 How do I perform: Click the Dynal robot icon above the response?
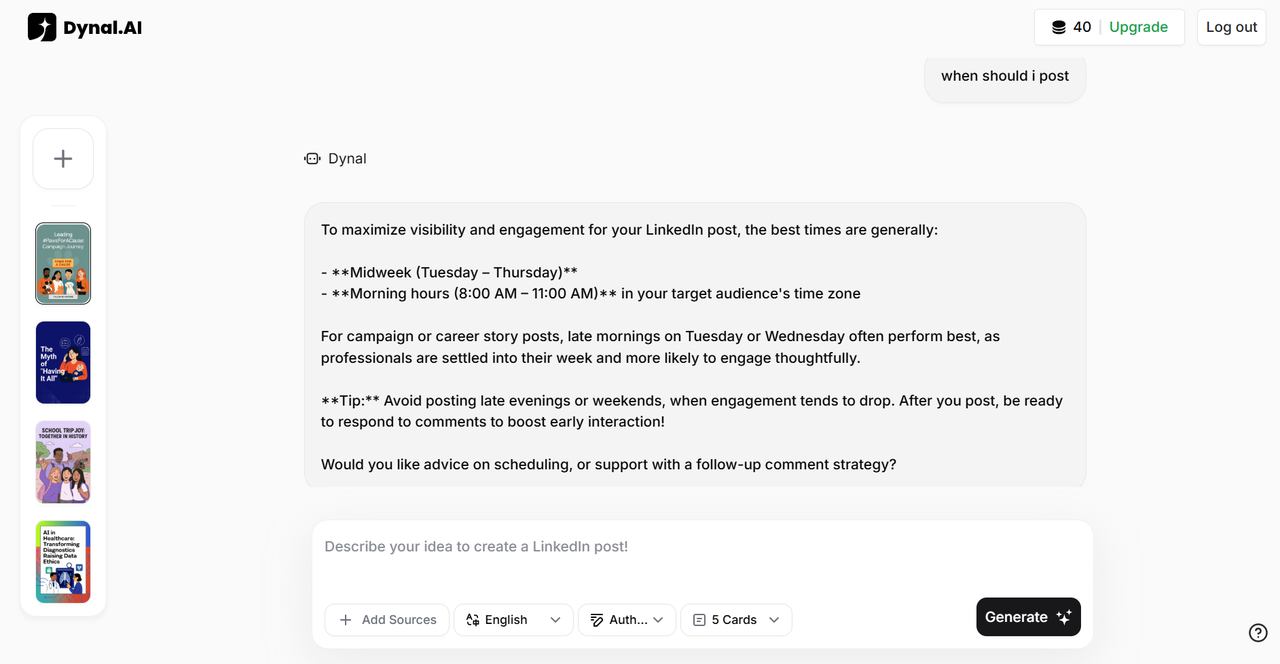click(x=311, y=158)
